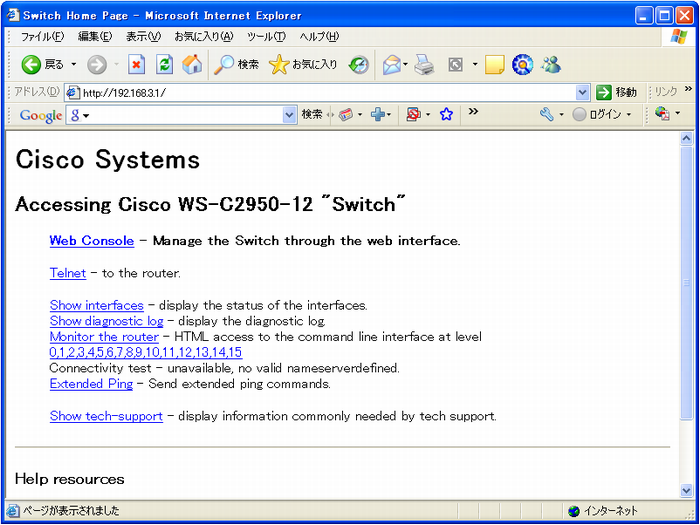Open the Google search box history dropdown
The image size is (700, 525).
[x=290, y=115]
